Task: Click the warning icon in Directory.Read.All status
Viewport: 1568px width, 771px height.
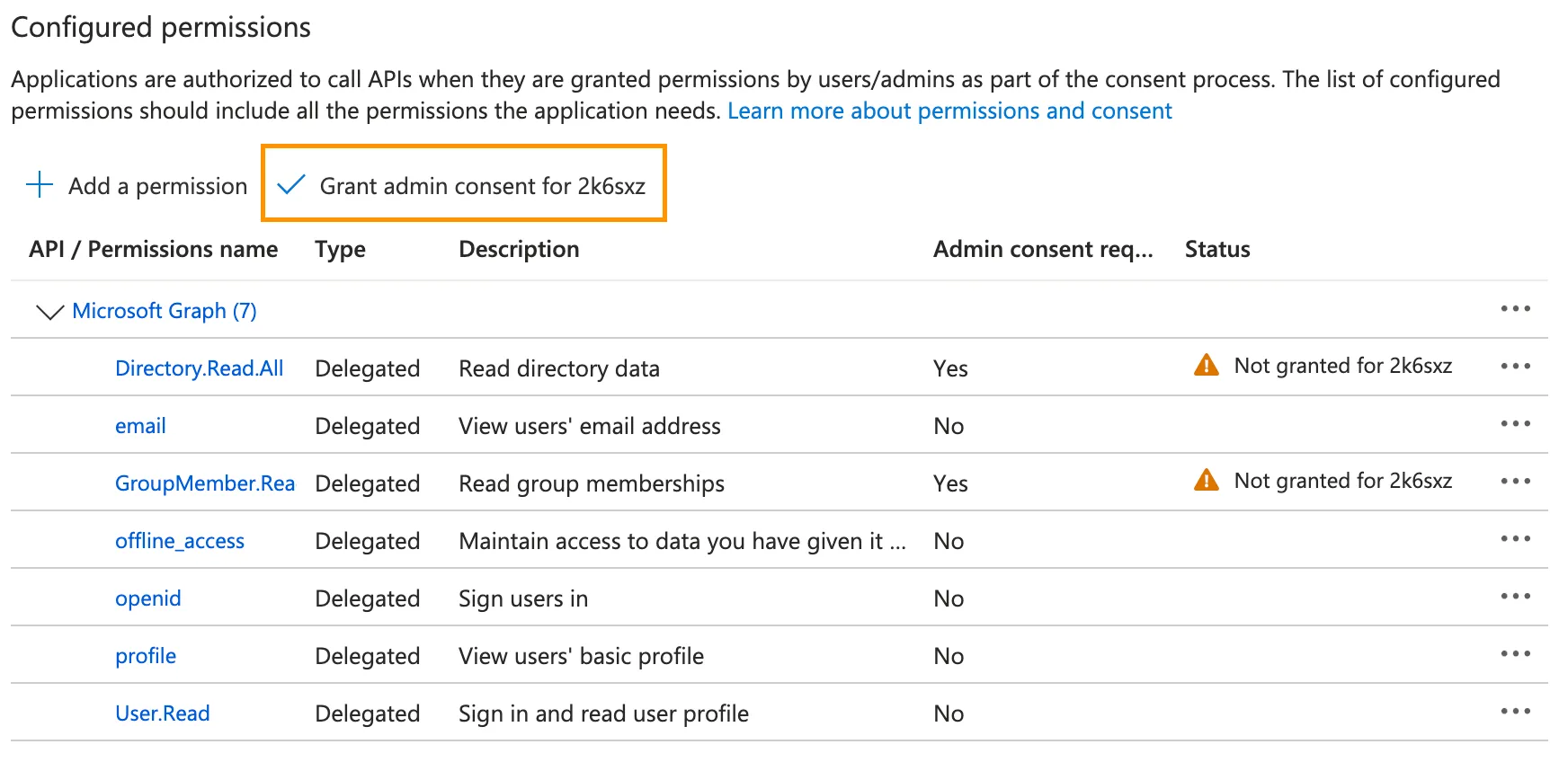Action: pos(1206,366)
